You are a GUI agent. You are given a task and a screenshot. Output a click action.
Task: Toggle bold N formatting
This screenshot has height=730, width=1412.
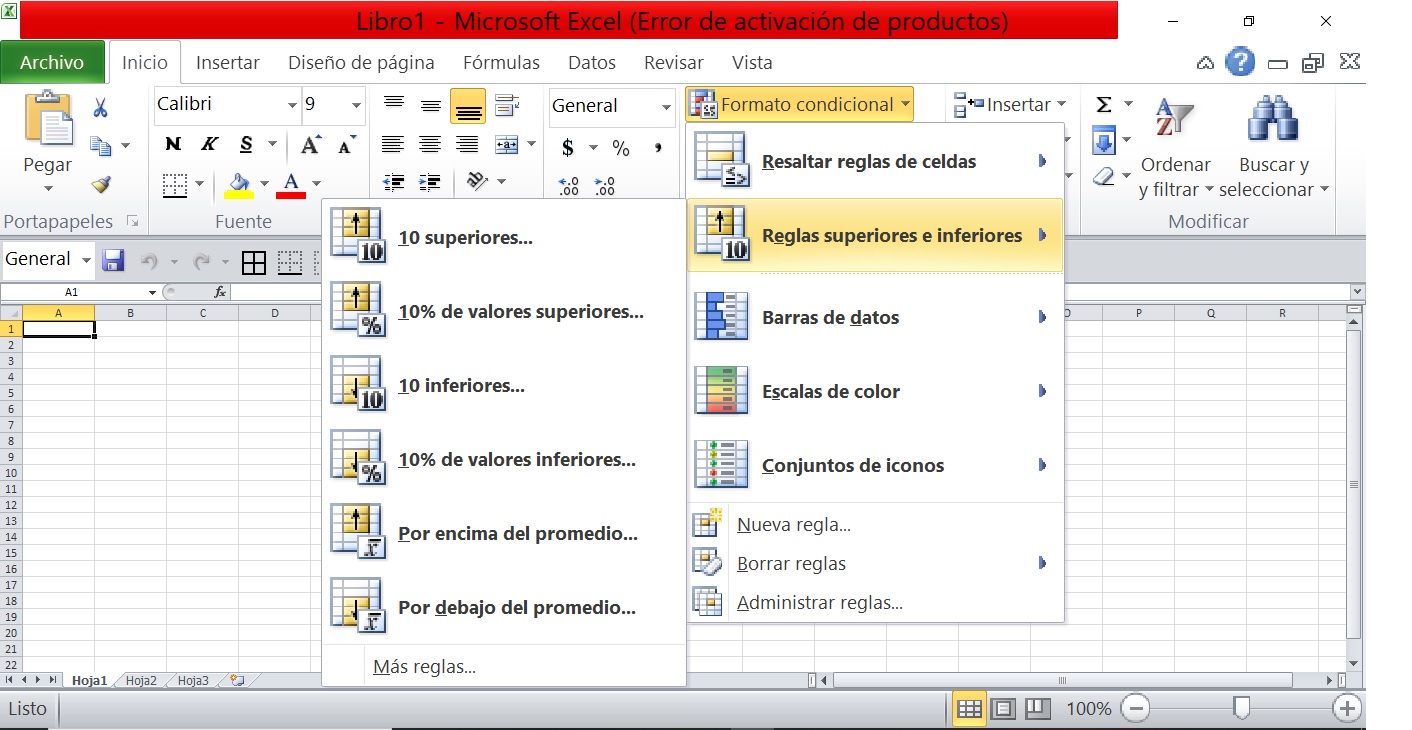(173, 144)
